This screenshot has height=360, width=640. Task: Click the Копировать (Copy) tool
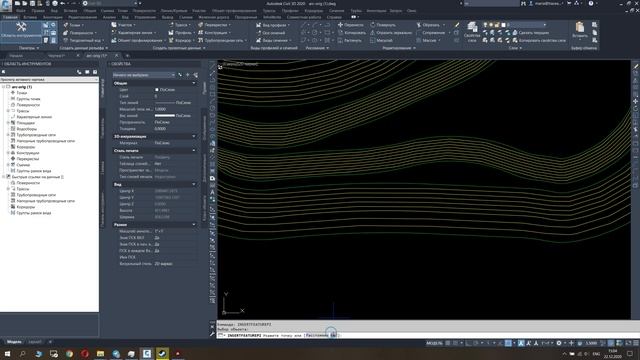click(352, 33)
